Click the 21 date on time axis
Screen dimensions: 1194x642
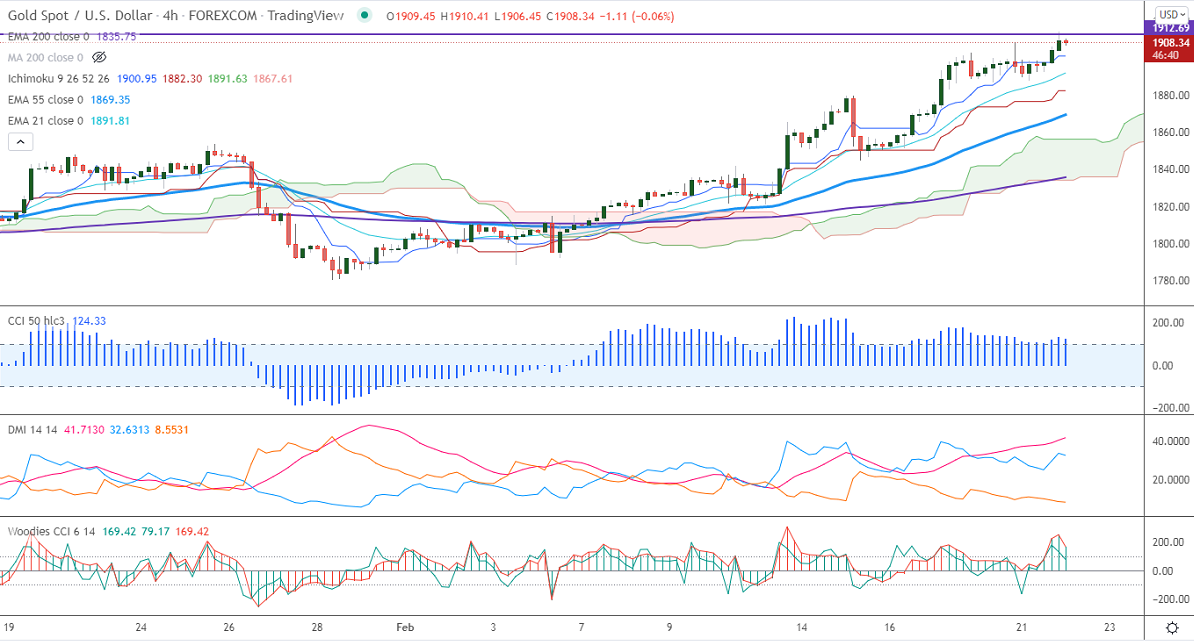tap(1022, 628)
